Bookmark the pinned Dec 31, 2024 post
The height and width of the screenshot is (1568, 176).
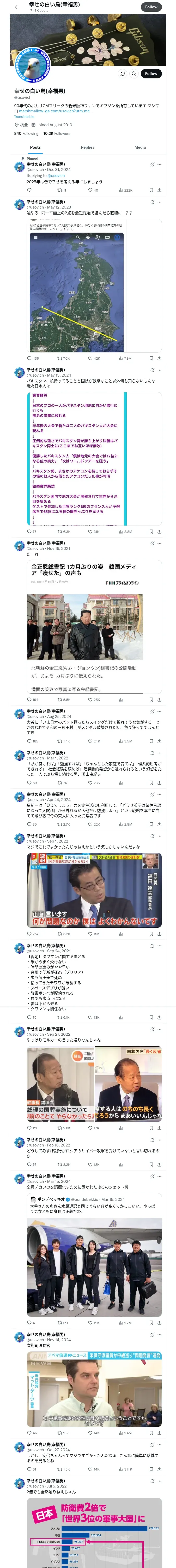[x=151, y=190]
